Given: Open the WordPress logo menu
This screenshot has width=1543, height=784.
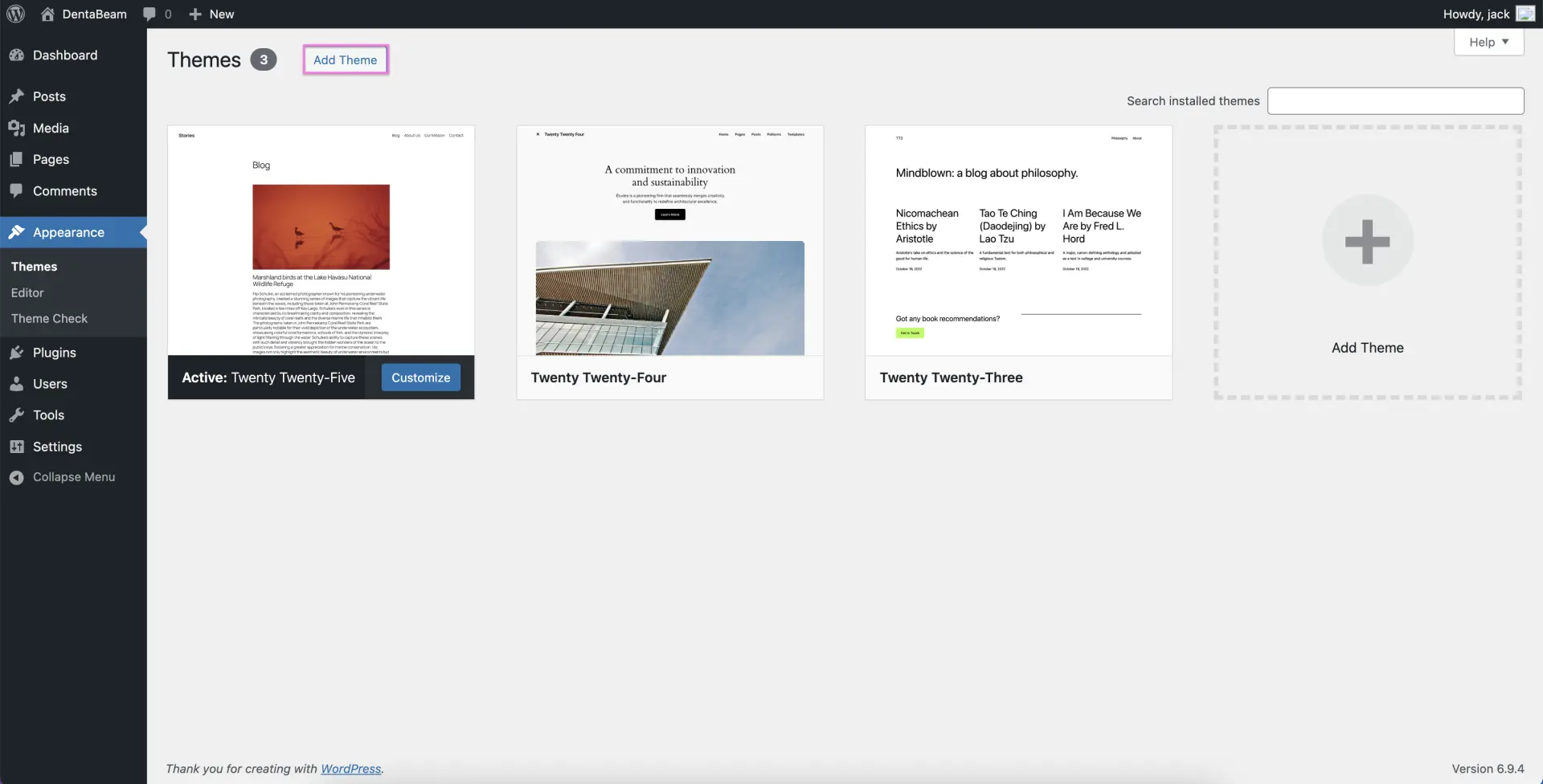Looking at the screenshot, I should click(x=16, y=14).
